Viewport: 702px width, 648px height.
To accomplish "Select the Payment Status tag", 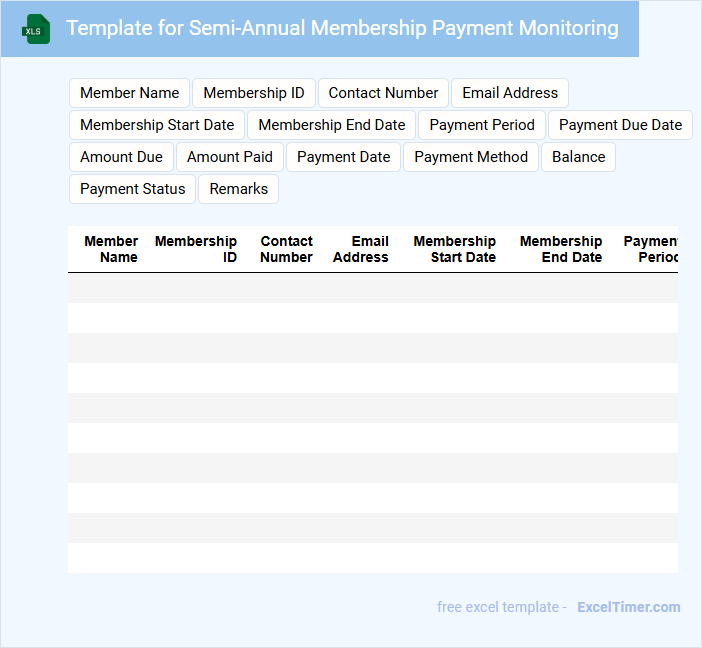I will point(133,189).
